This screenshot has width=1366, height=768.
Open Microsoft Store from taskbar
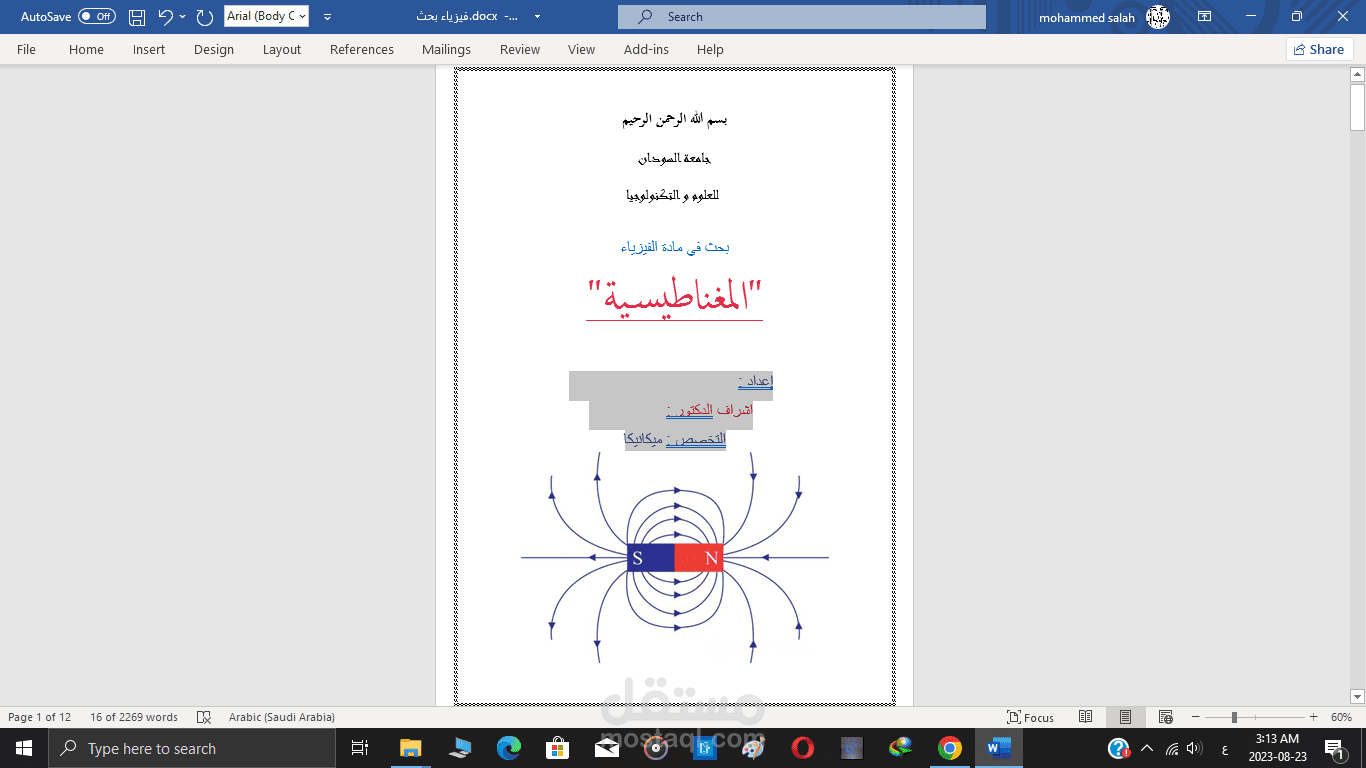click(x=558, y=748)
